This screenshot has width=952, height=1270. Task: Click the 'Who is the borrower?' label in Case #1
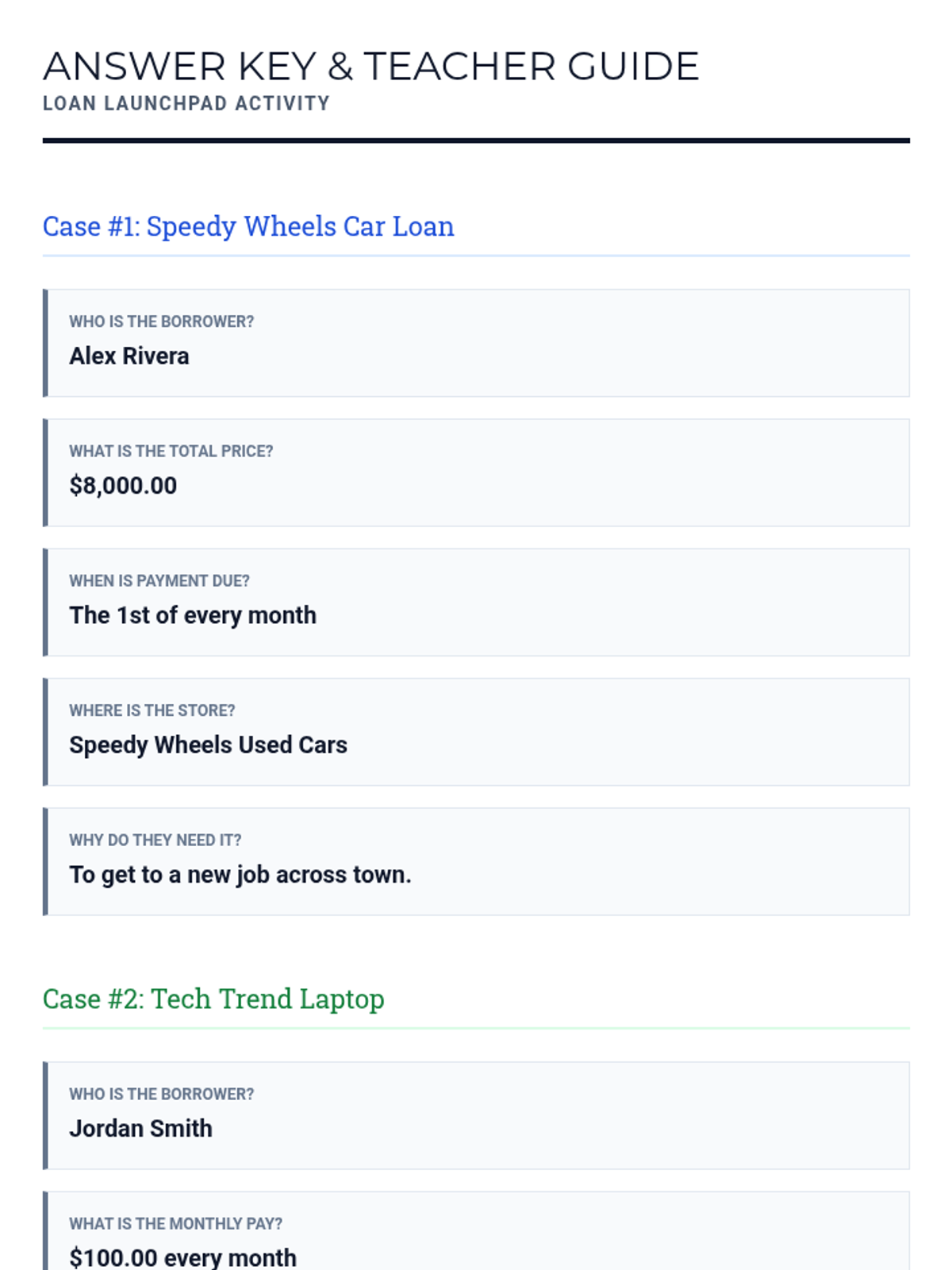coord(162,321)
